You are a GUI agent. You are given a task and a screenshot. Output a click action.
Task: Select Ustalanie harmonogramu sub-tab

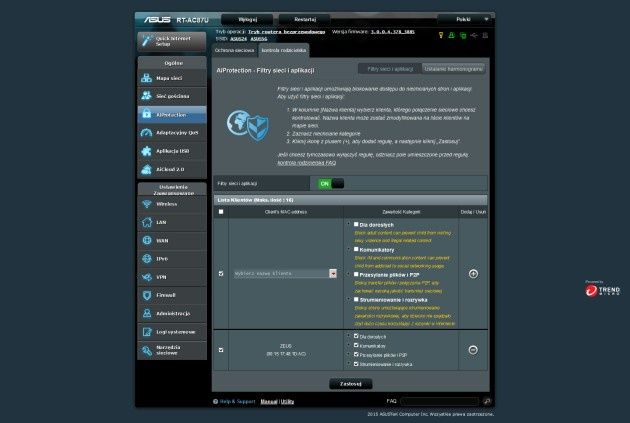[454, 69]
